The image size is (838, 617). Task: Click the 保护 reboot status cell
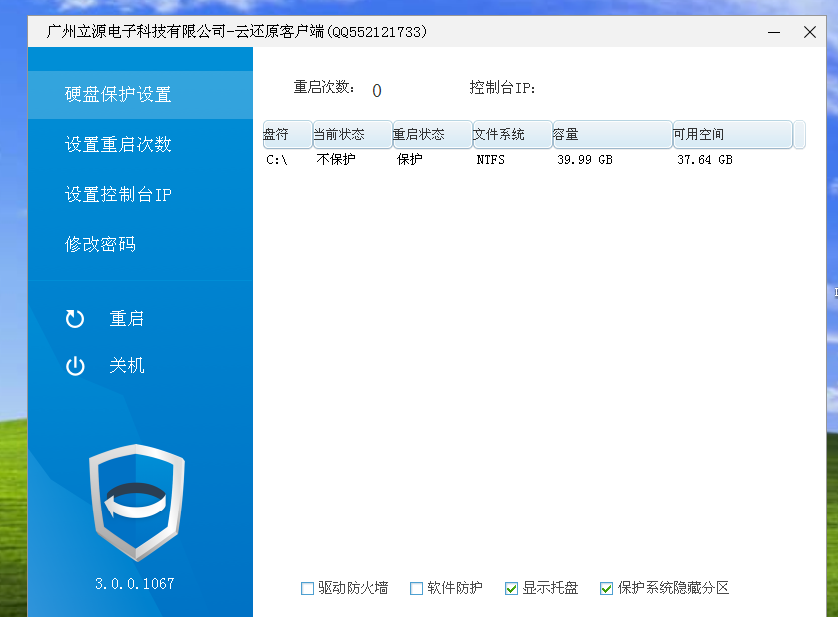point(410,160)
